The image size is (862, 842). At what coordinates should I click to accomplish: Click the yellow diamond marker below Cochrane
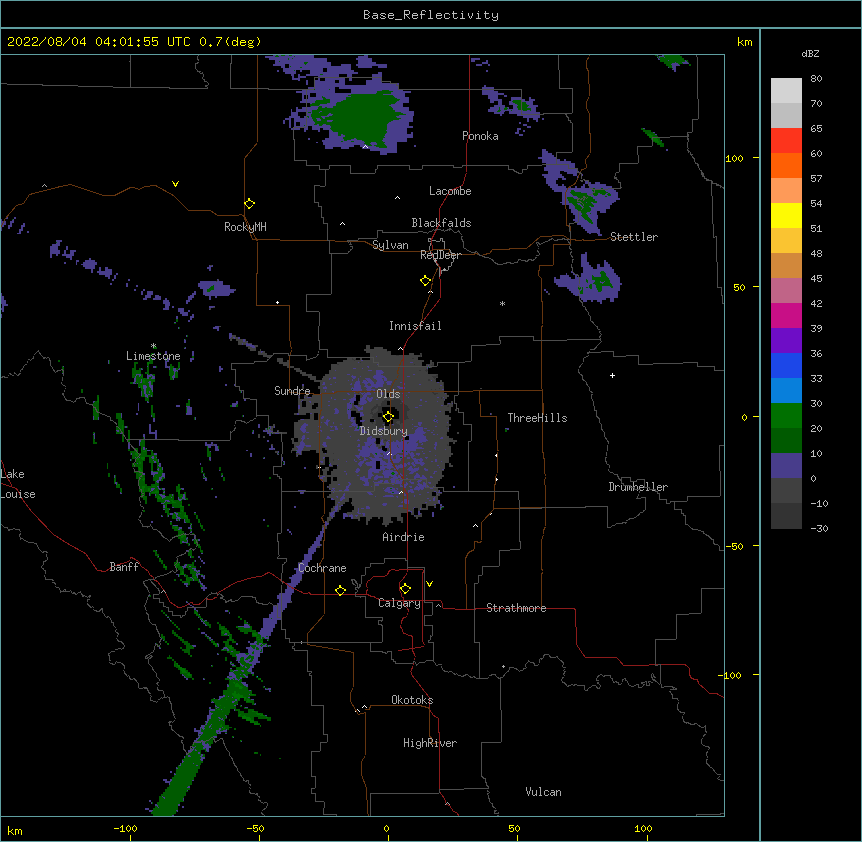point(340,590)
